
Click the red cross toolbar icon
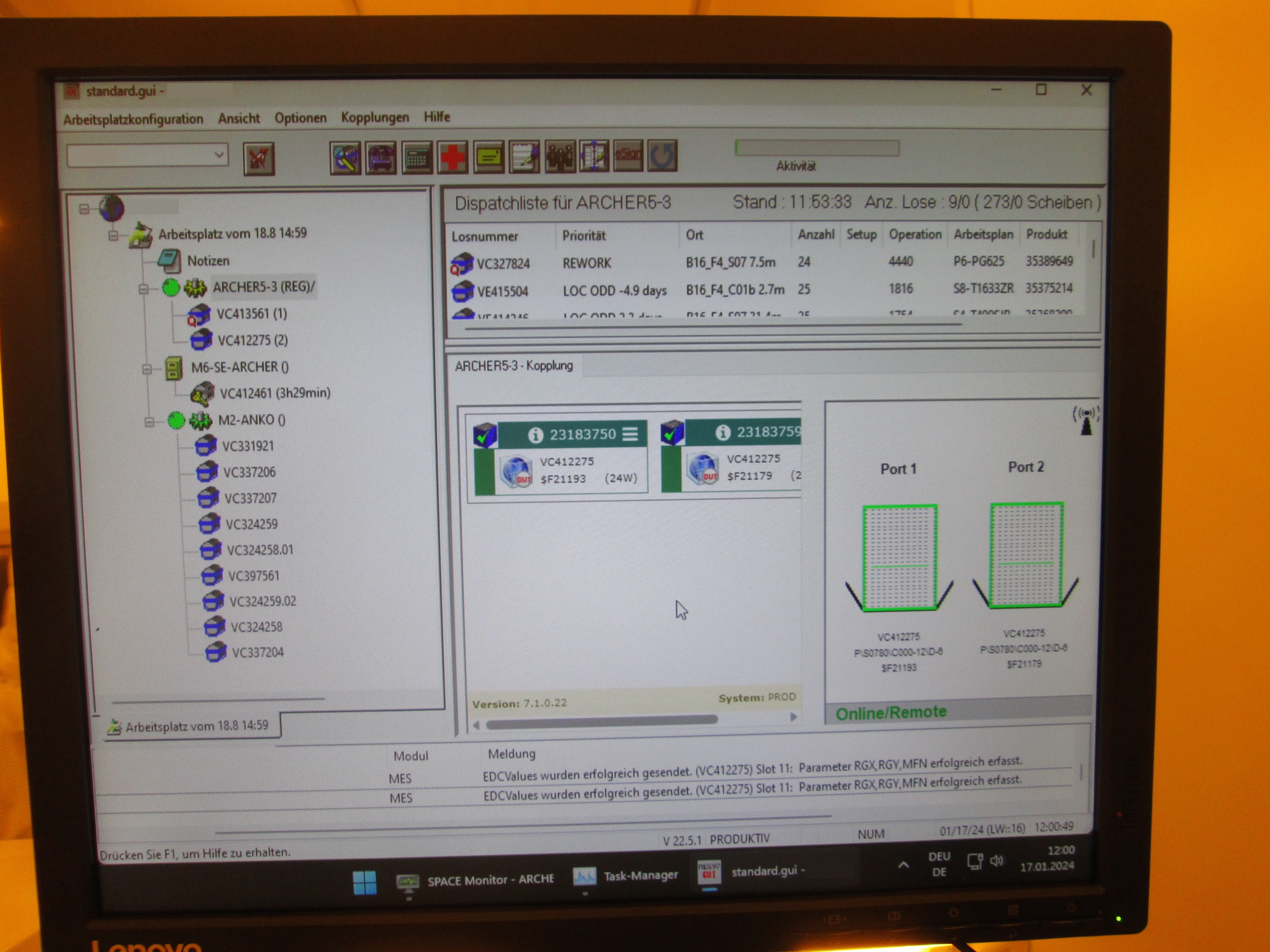click(453, 157)
